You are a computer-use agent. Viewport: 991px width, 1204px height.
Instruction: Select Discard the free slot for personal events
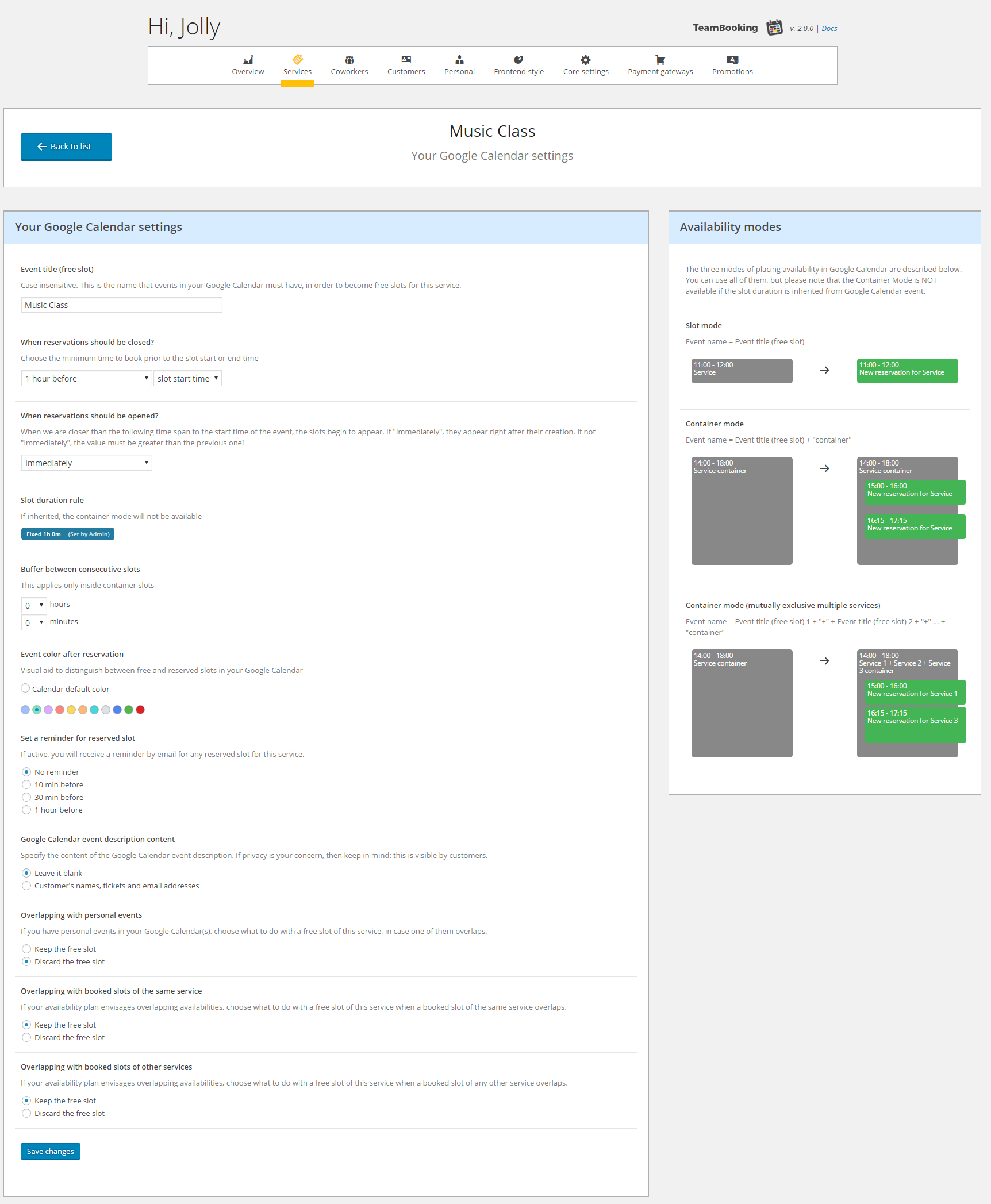point(26,961)
